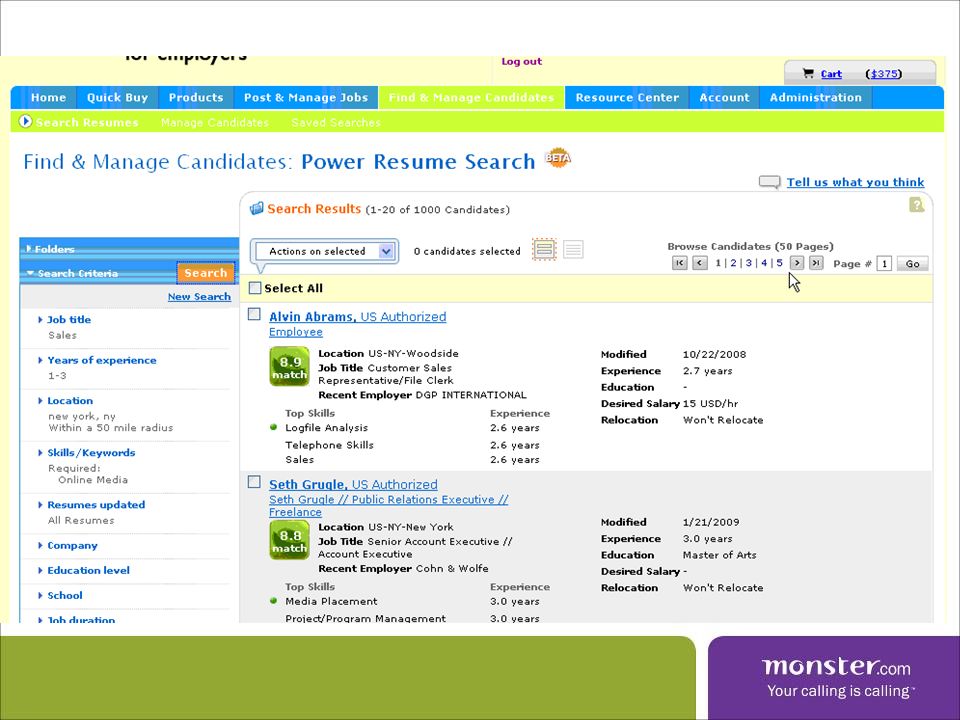Go to results page 4
Image resolution: width=960 pixels, height=720 pixels.
[x=764, y=263]
